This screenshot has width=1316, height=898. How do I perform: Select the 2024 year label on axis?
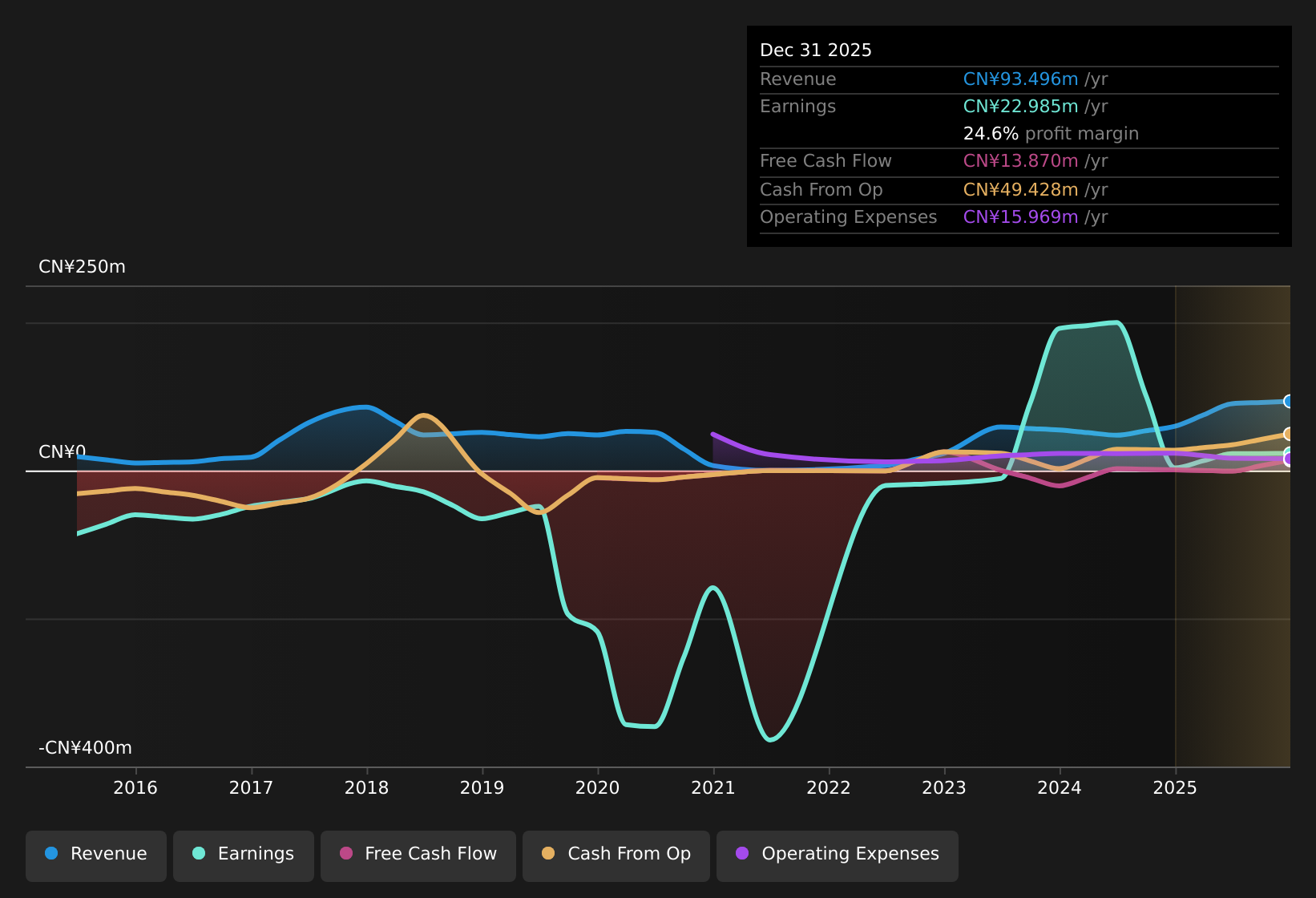click(1060, 788)
